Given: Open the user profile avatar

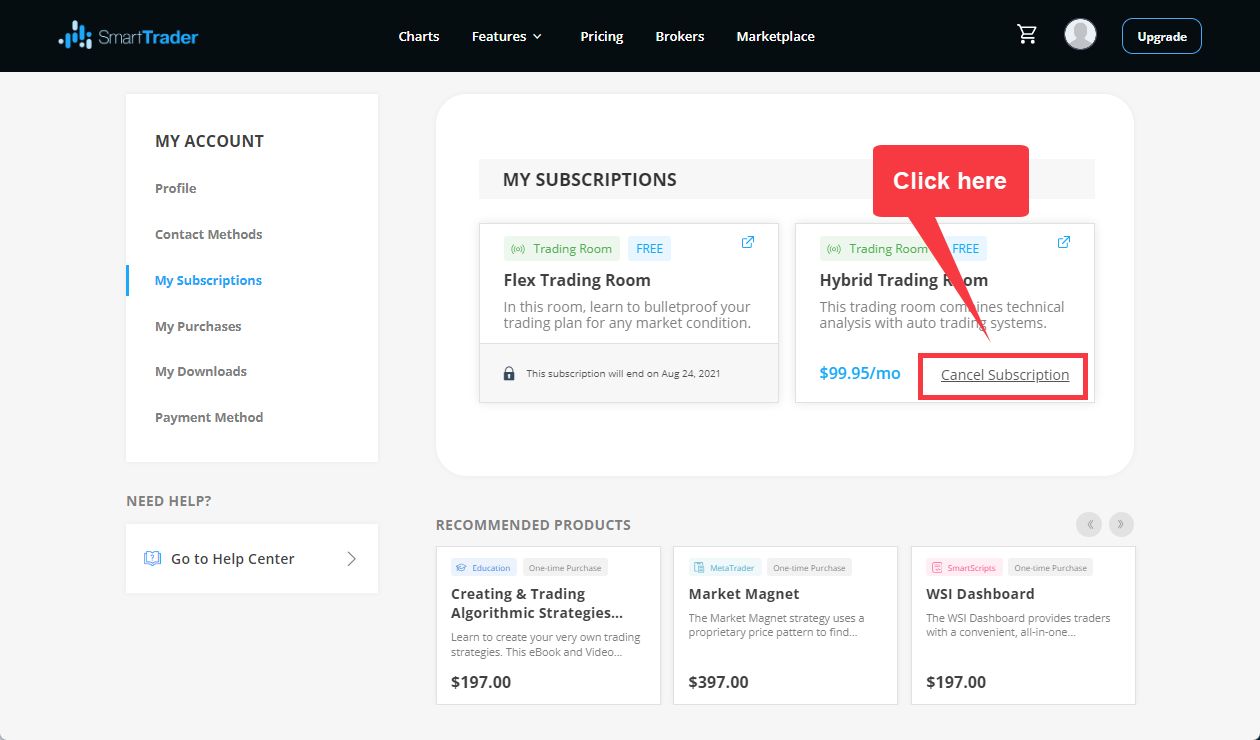Looking at the screenshot, I should 1080,35.
